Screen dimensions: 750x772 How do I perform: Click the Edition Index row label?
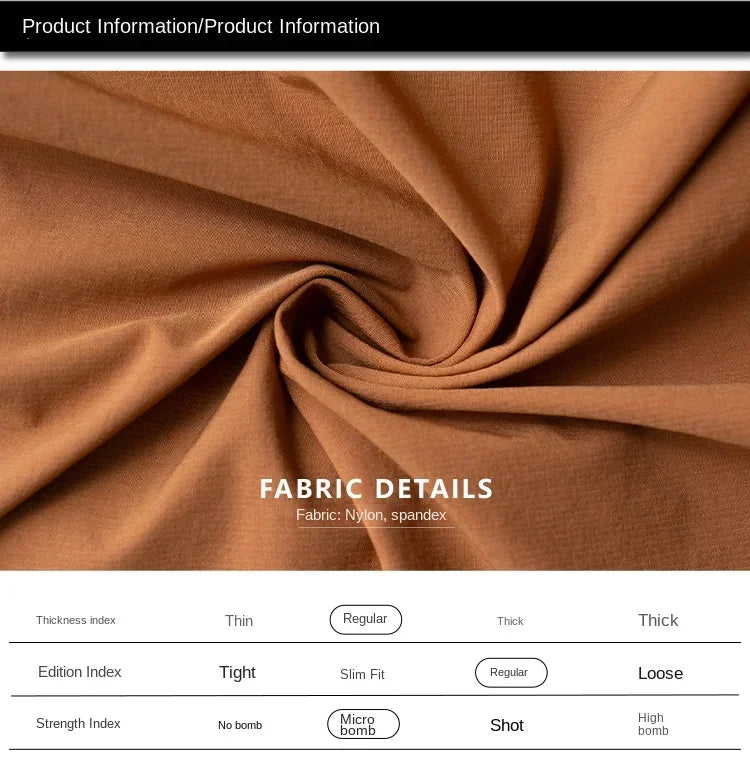tap(80, 672)
